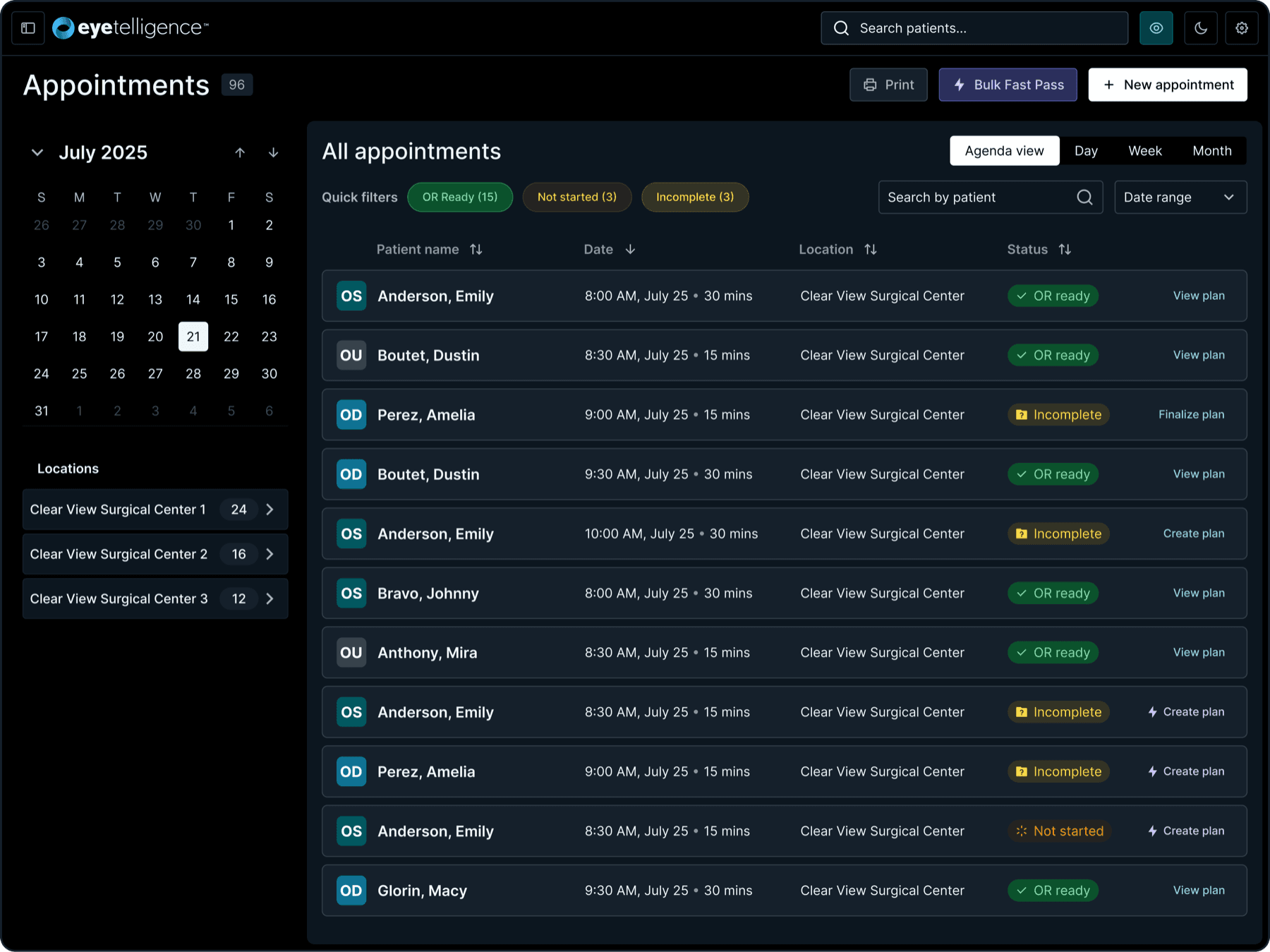Viewport: 1270px width, 952px height.
Task: Switch to Week view tab
Action: (1145, 151)
